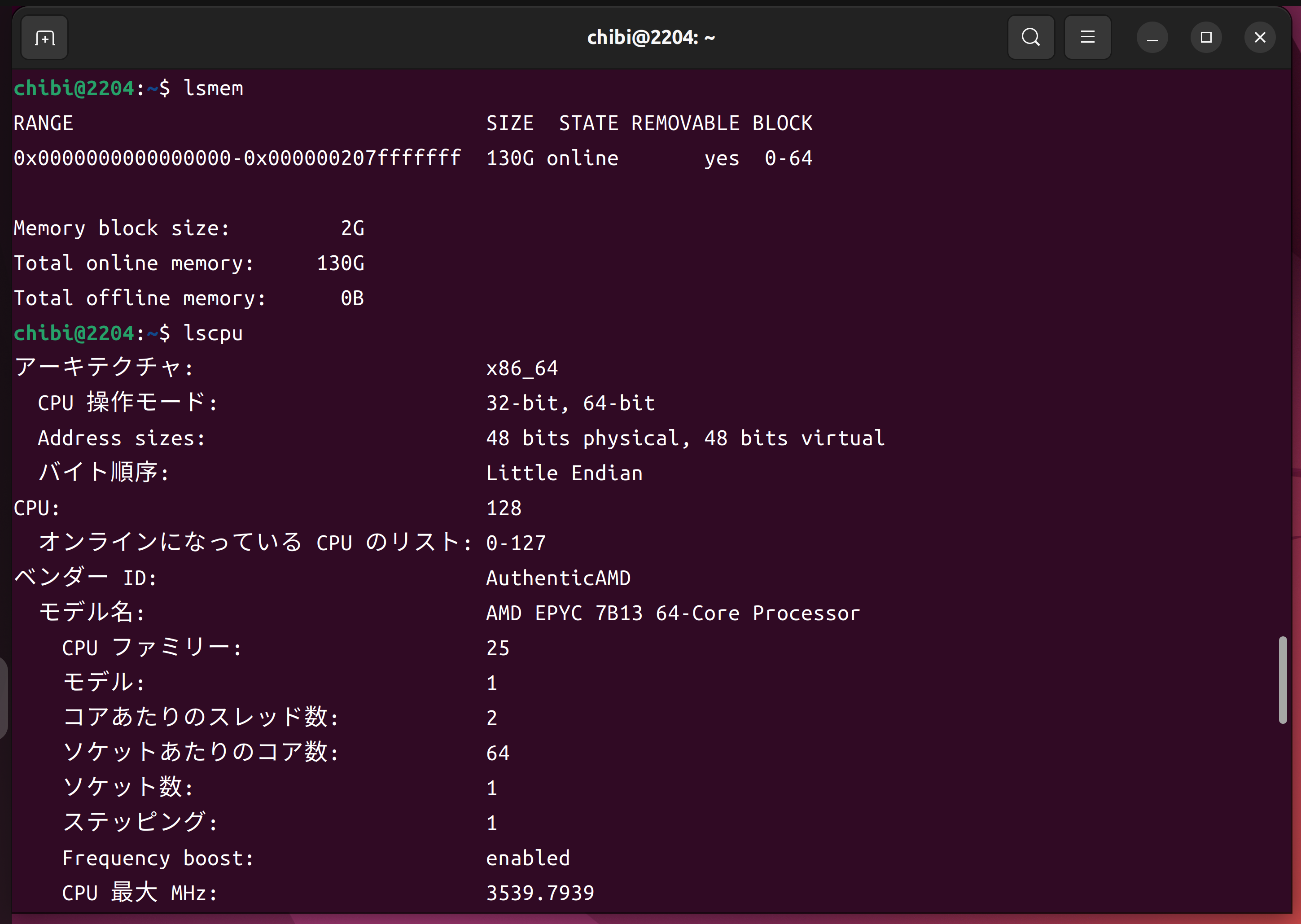The width and height of the screenshot is (1301, 924).
Task: Open a new terminal tab
Action: coord(44,38)
